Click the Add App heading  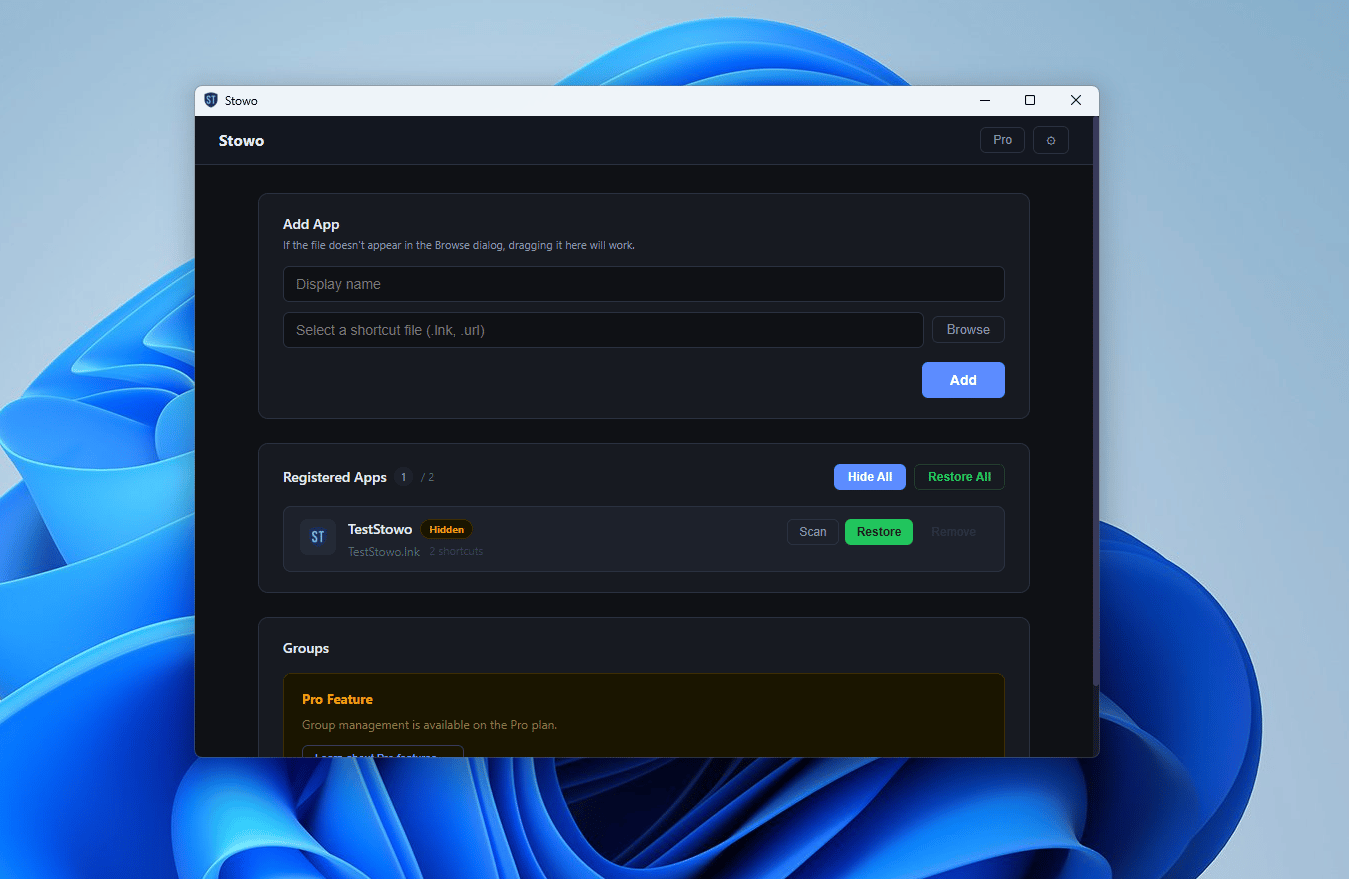coord(311,225)
